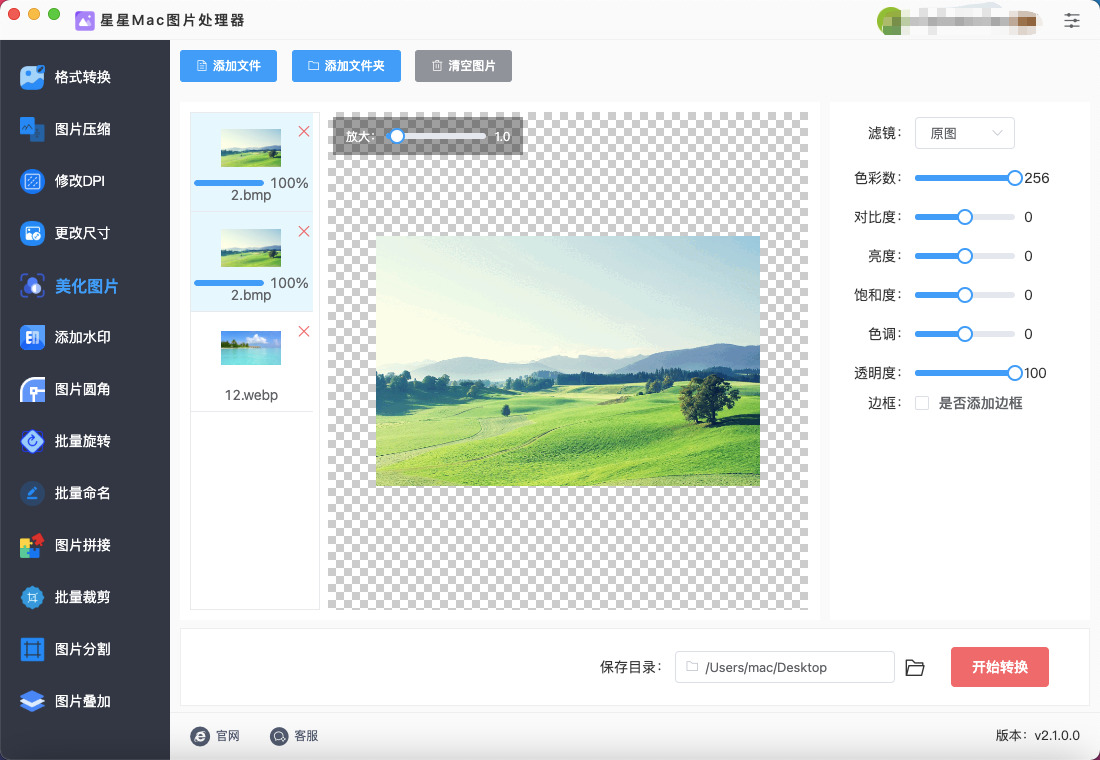Select the 批量旋转 rotate icon
1100x760 pixels.
coord(33,441)
